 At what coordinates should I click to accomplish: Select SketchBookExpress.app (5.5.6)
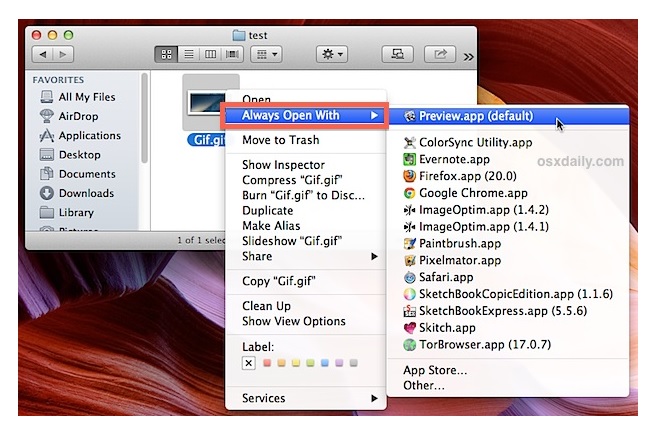pos(508,311)
